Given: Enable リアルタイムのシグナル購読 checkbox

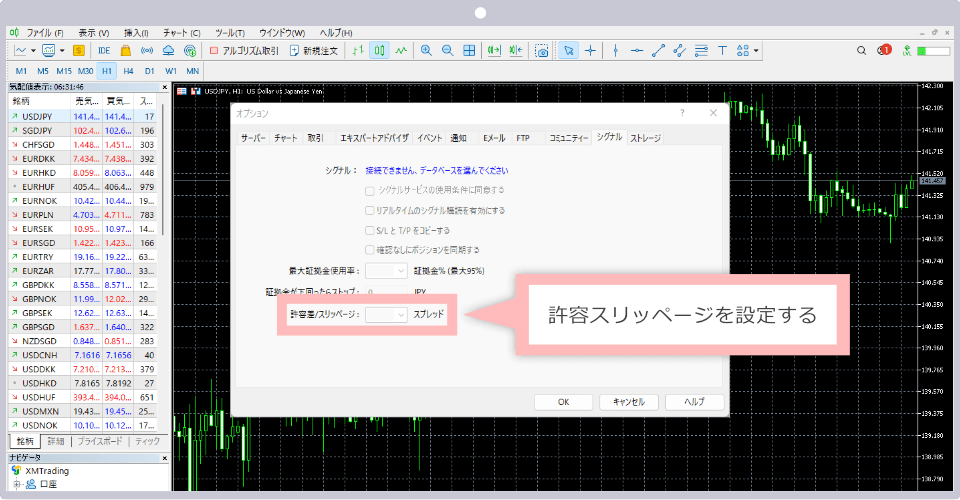Looking at the screenshot, I should [370, 210].
